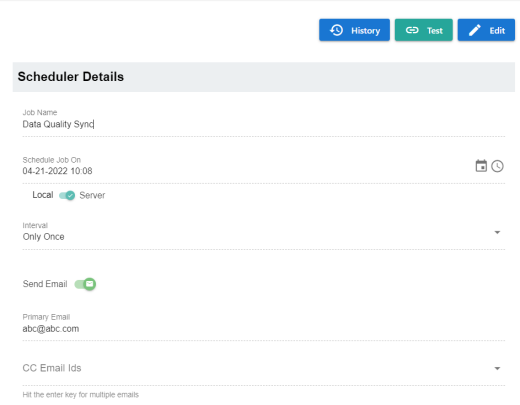Open the calendar date picker icon
This screenshot has width=520, height=405.
coord(481,166)
